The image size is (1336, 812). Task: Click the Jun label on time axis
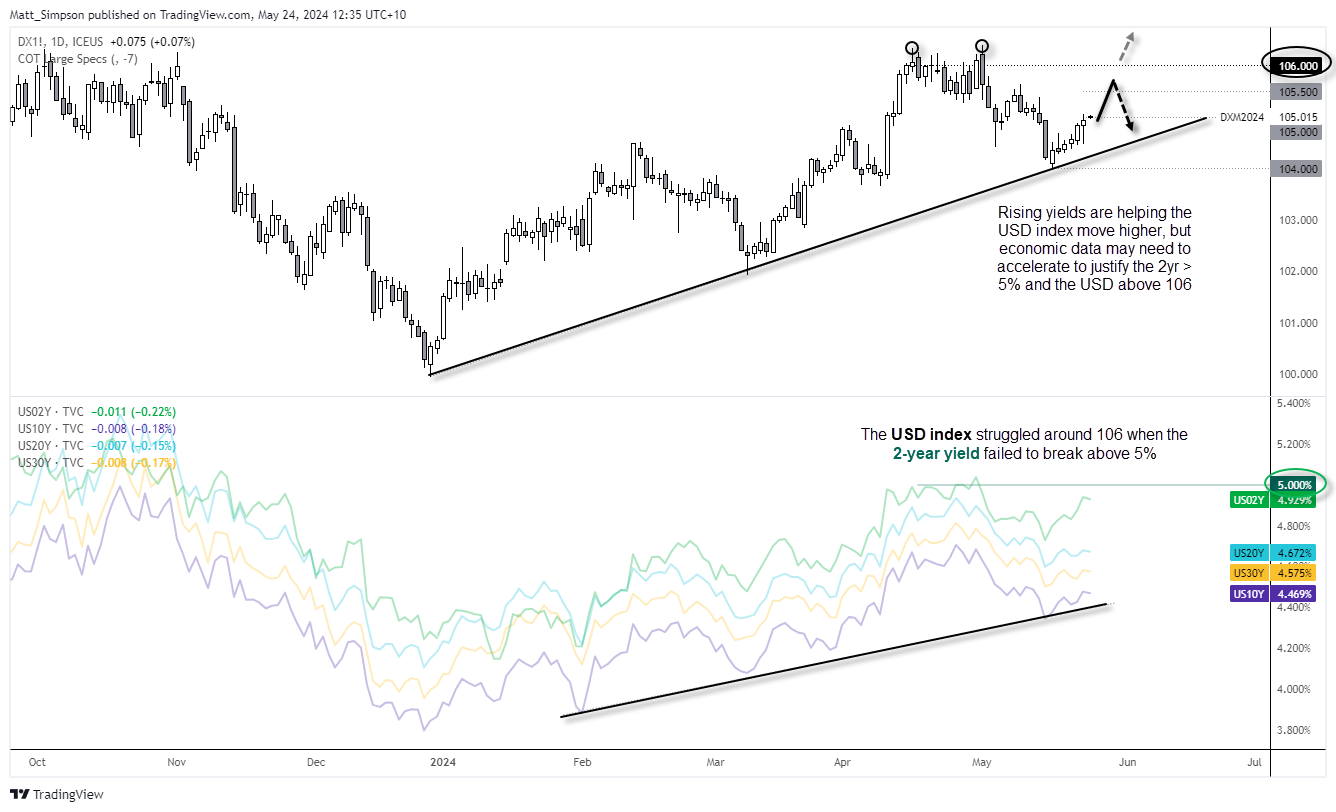(1127, 762)
